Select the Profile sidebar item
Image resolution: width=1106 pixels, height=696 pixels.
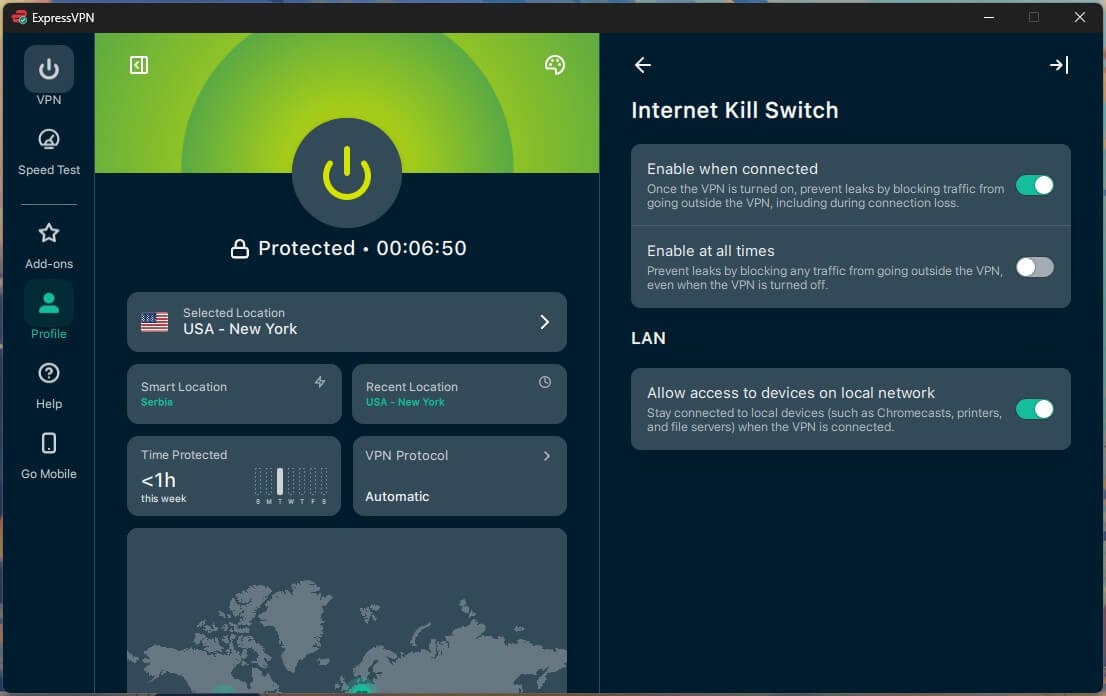[49, 310]
